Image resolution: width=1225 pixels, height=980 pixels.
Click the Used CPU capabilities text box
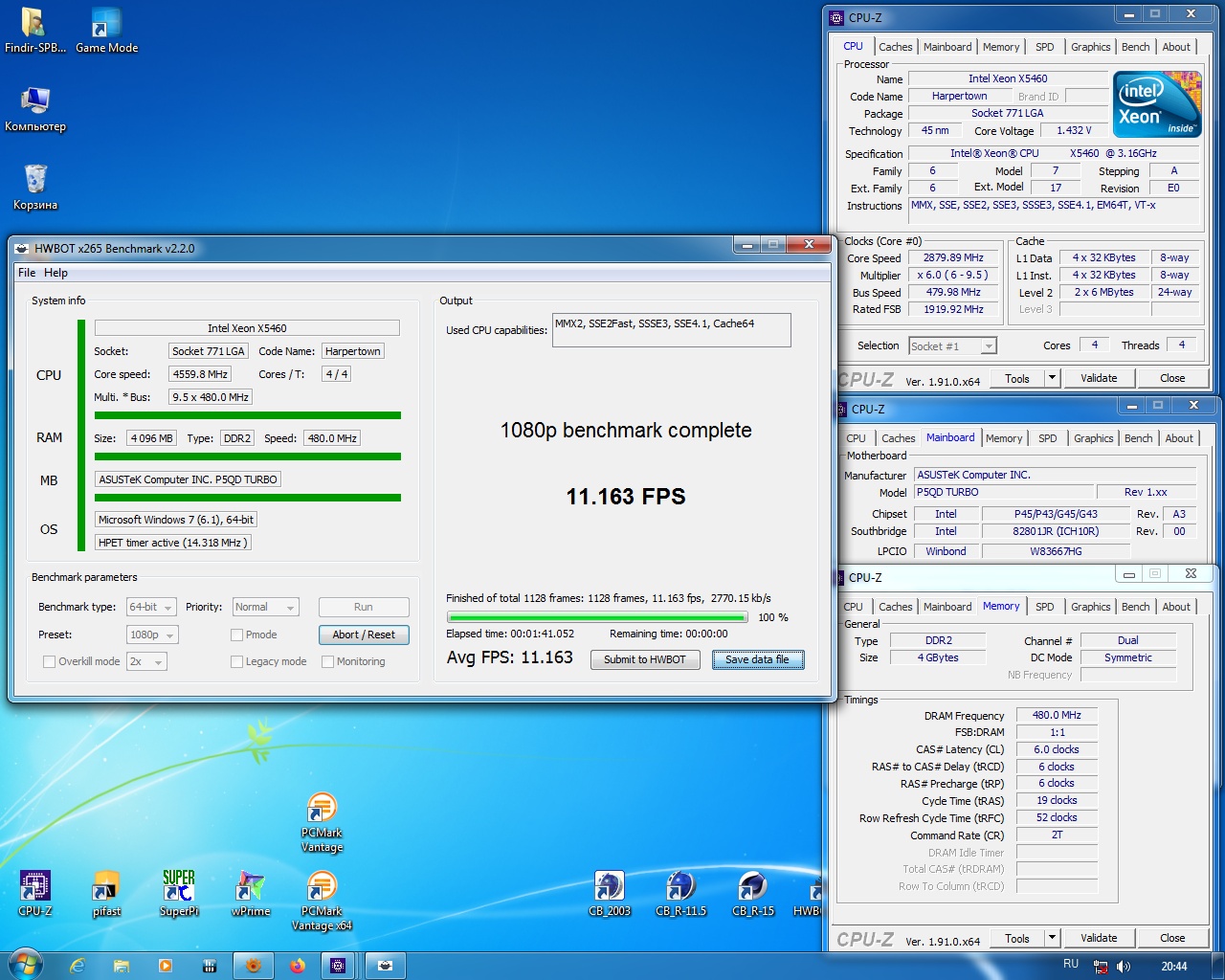point(672,330)
